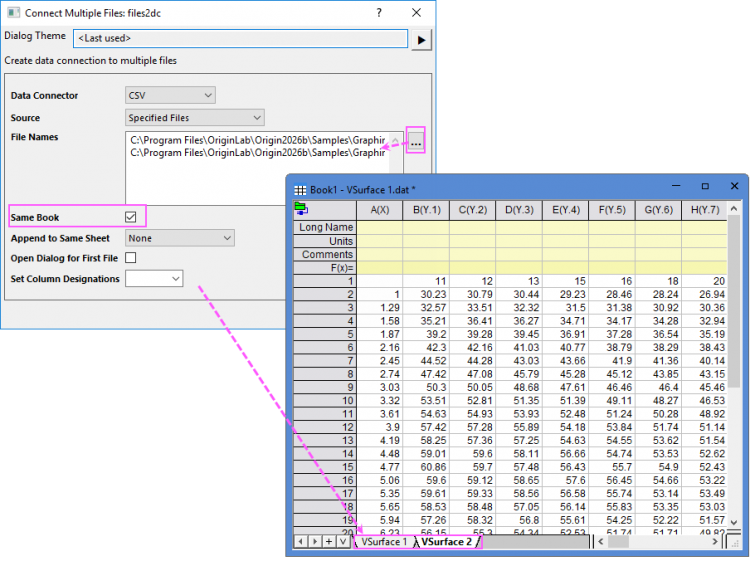This screenshot has height=561, width=750.
Task: Select column G(Y.6) header
Action: 658,210
